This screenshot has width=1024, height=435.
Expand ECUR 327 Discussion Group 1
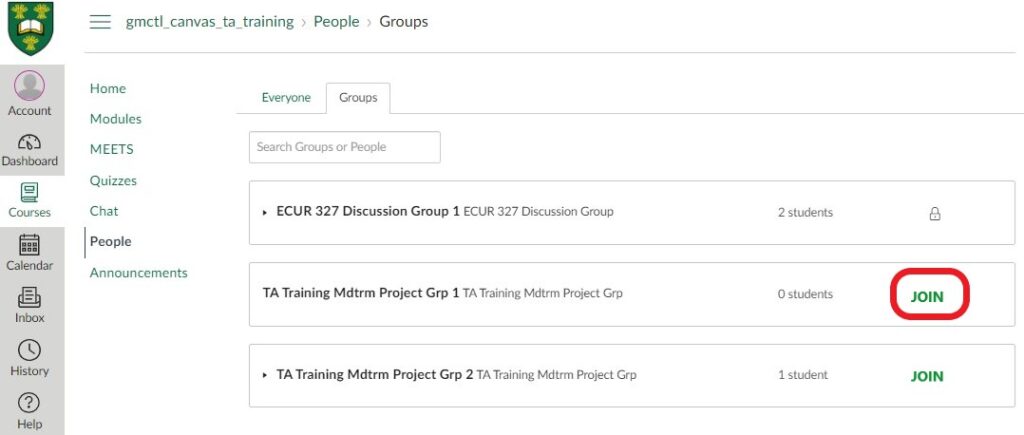pos(265,213)
